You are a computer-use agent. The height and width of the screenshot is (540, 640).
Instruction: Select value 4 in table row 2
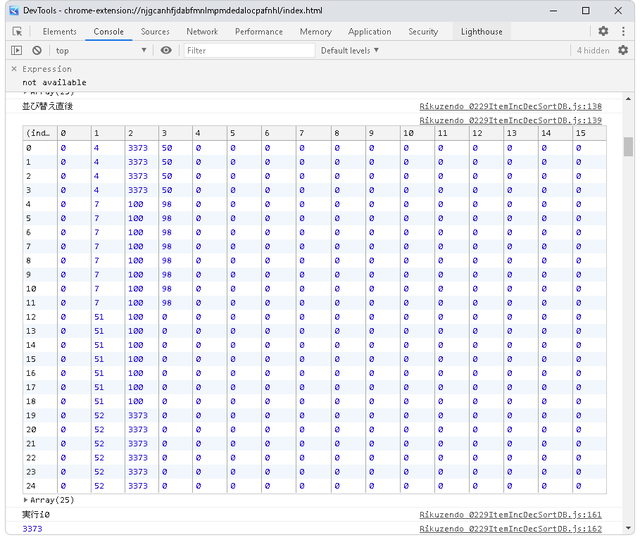(x=96, y=176)
